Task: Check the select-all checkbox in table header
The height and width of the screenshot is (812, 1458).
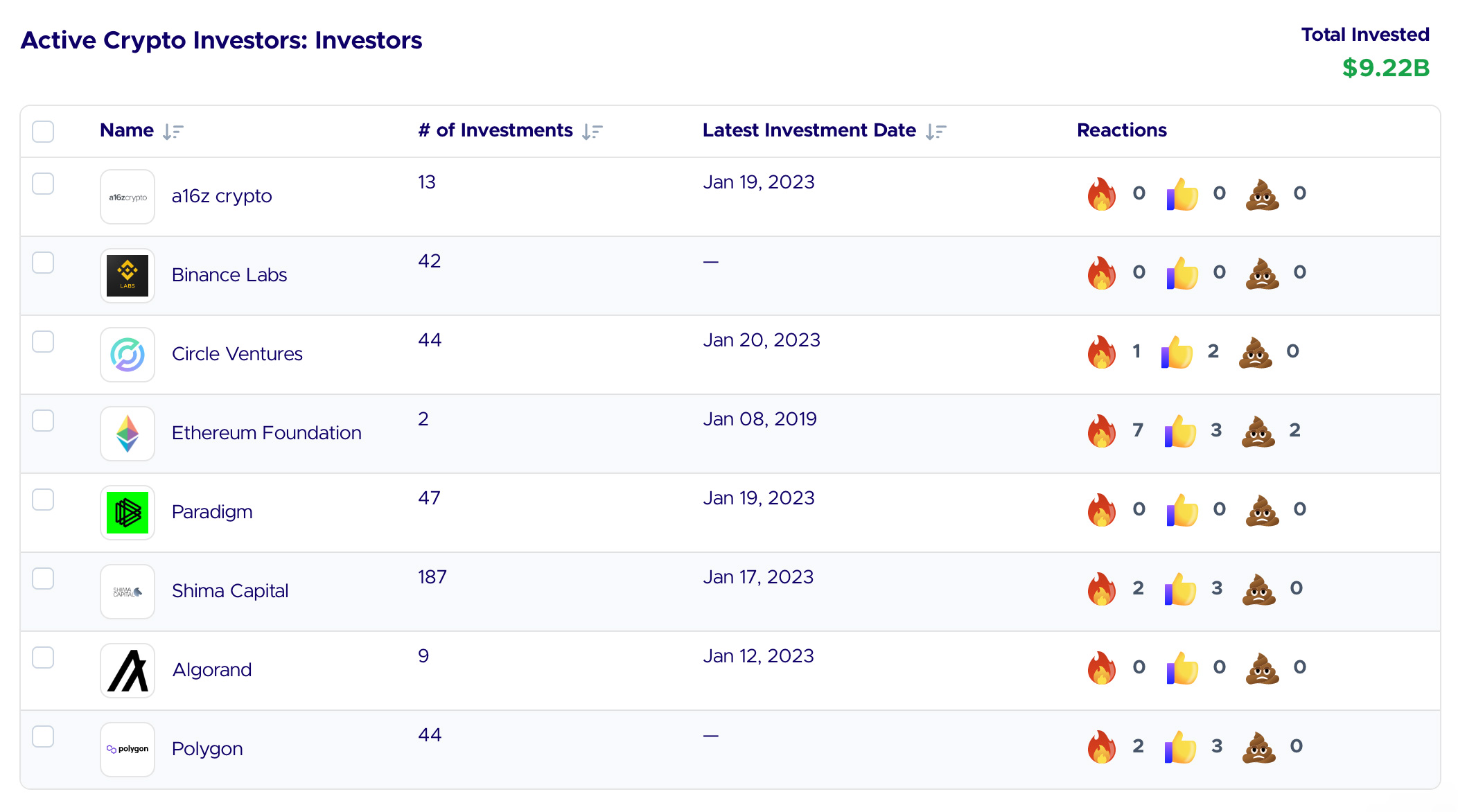Action: 43,131
